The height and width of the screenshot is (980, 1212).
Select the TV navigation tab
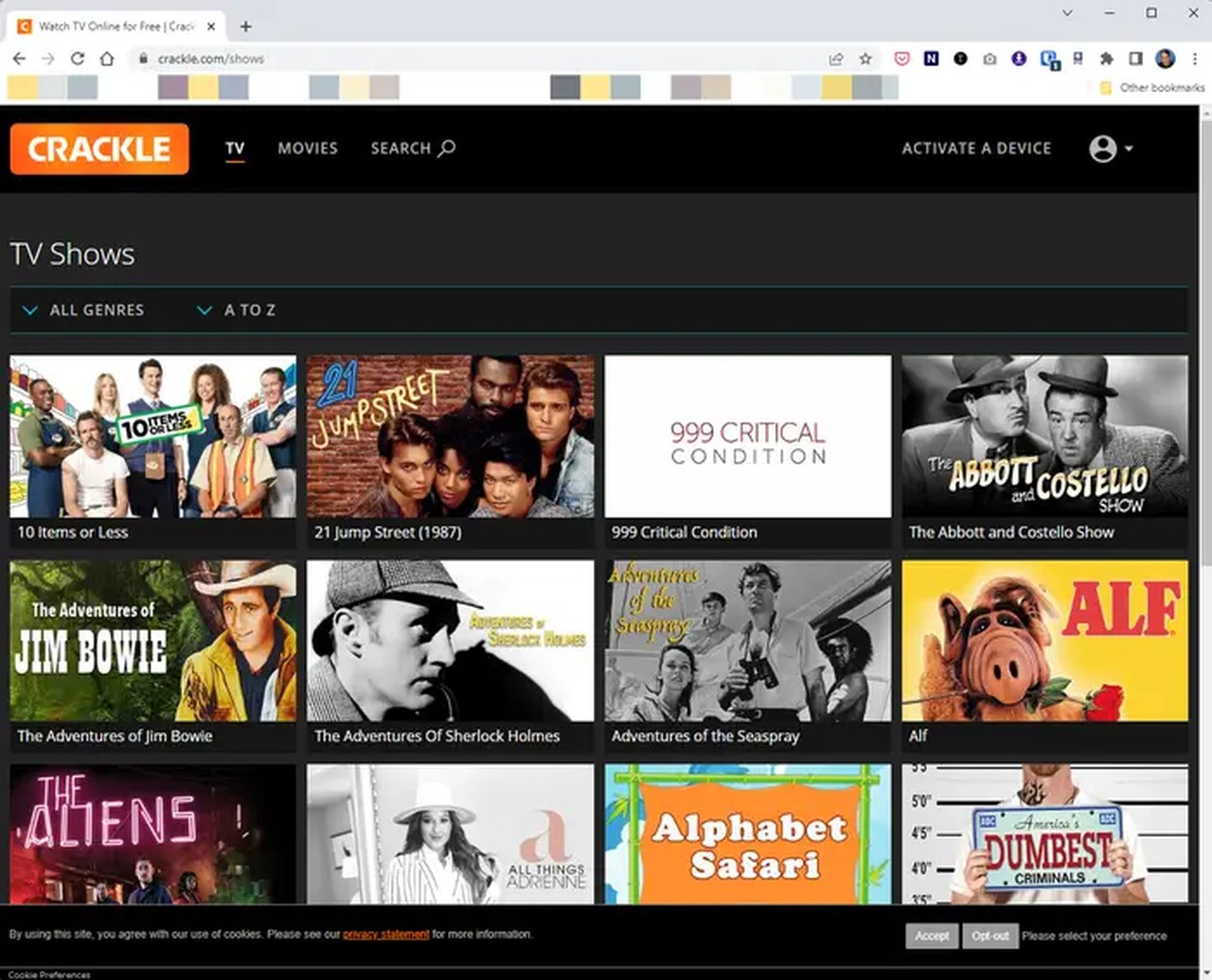[x=235, y=148]
